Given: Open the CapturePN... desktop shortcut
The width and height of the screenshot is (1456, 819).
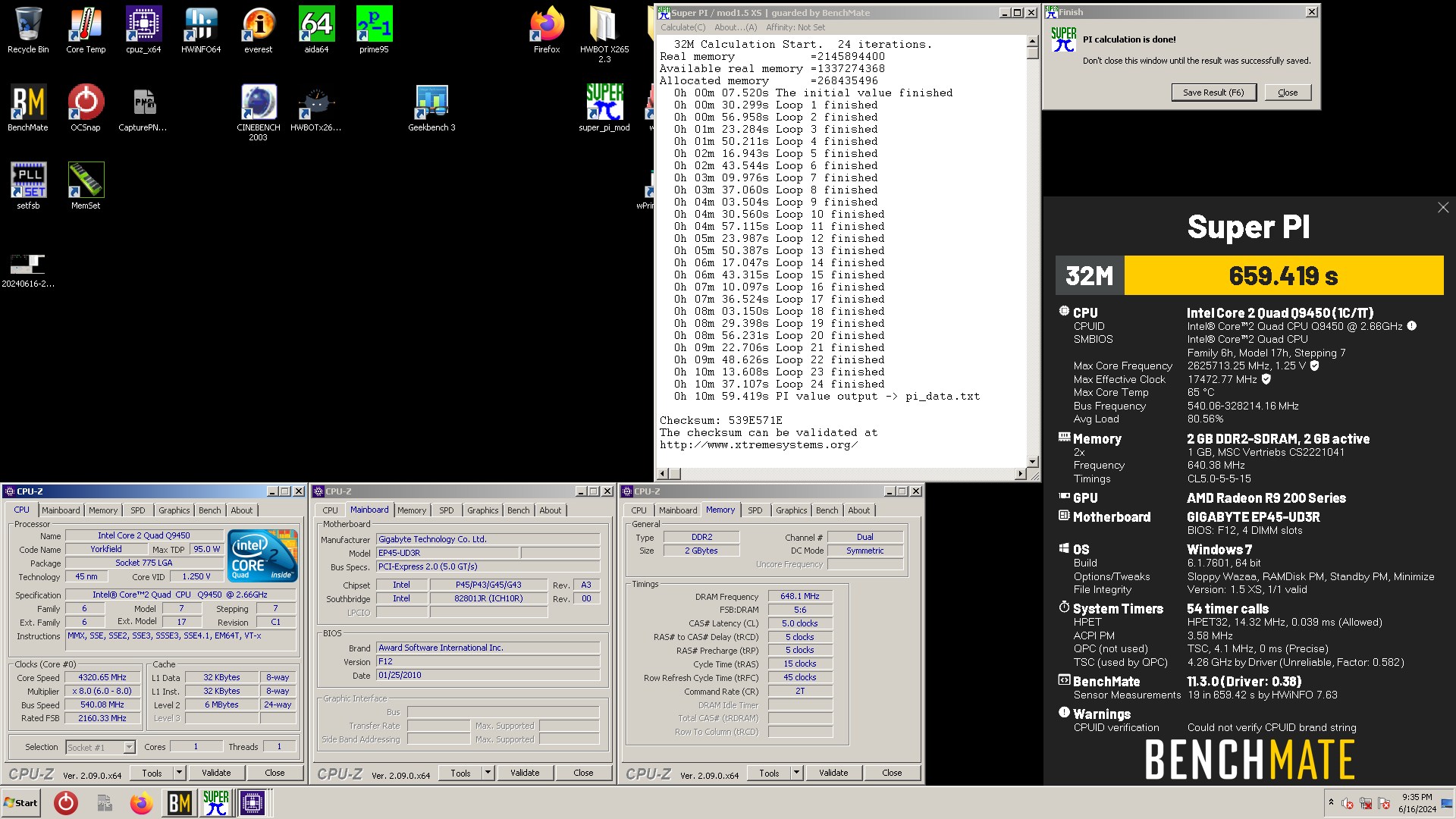Looking at the screenshot, I should click(143, 108).
